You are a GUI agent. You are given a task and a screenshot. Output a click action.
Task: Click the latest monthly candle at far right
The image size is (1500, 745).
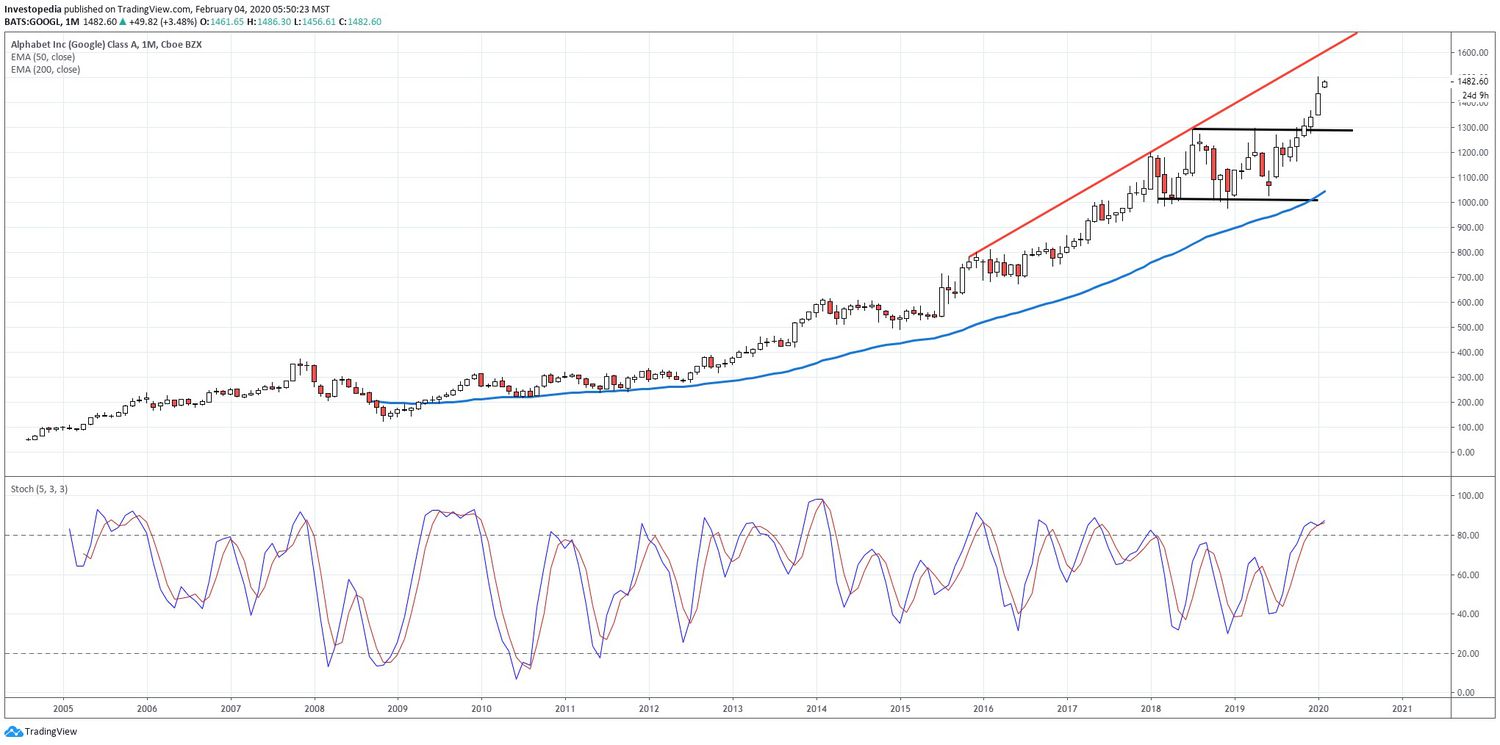(1324, 83)
